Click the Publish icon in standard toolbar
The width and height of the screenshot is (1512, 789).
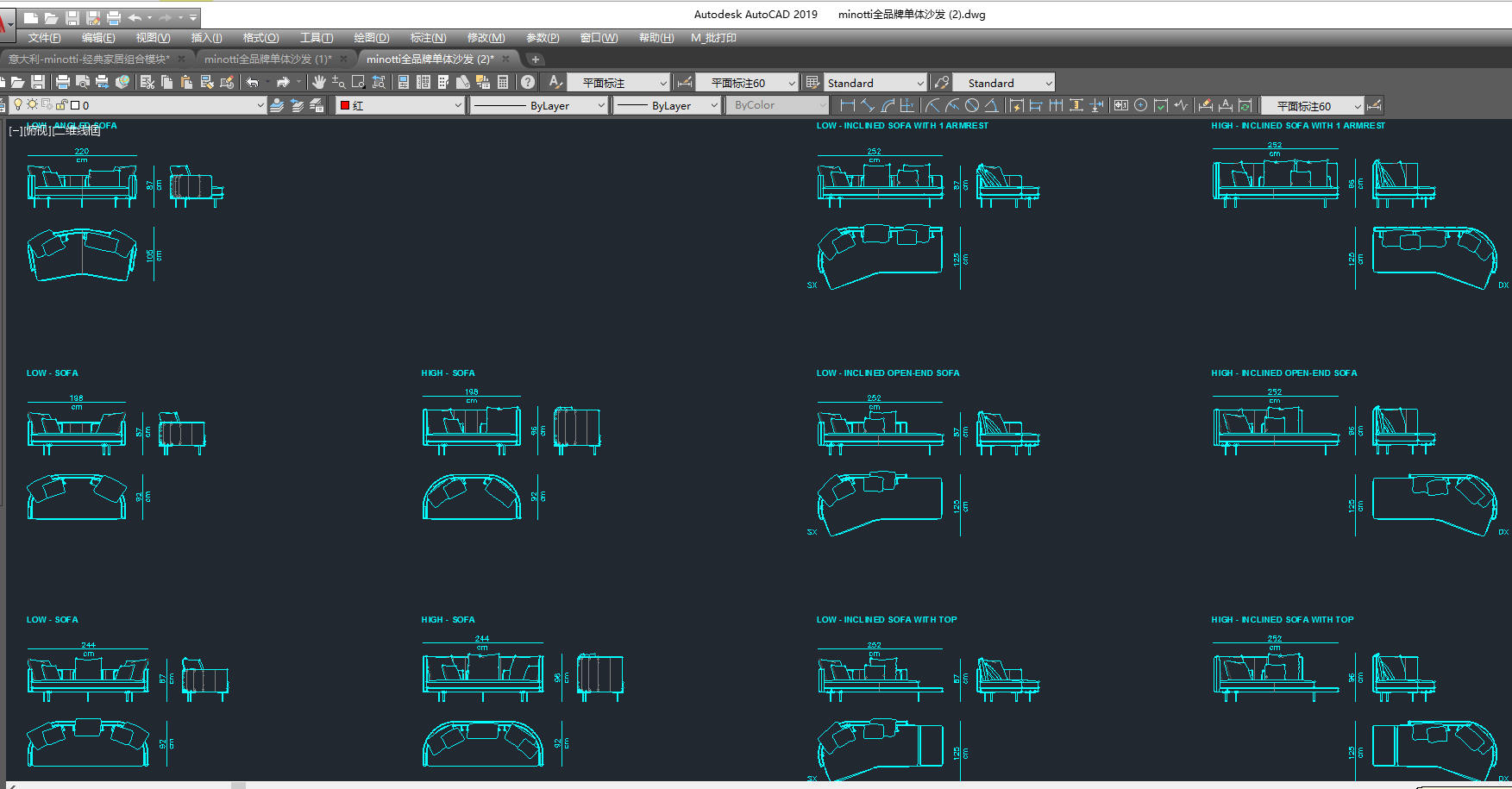(x=102, y=82)
